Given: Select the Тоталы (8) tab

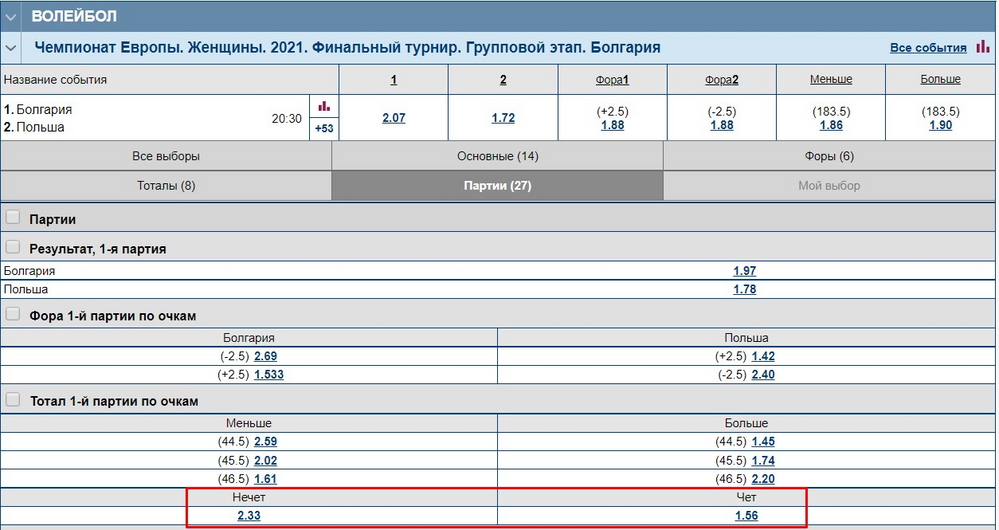Looking at the screenshot, I should point(166,185).
